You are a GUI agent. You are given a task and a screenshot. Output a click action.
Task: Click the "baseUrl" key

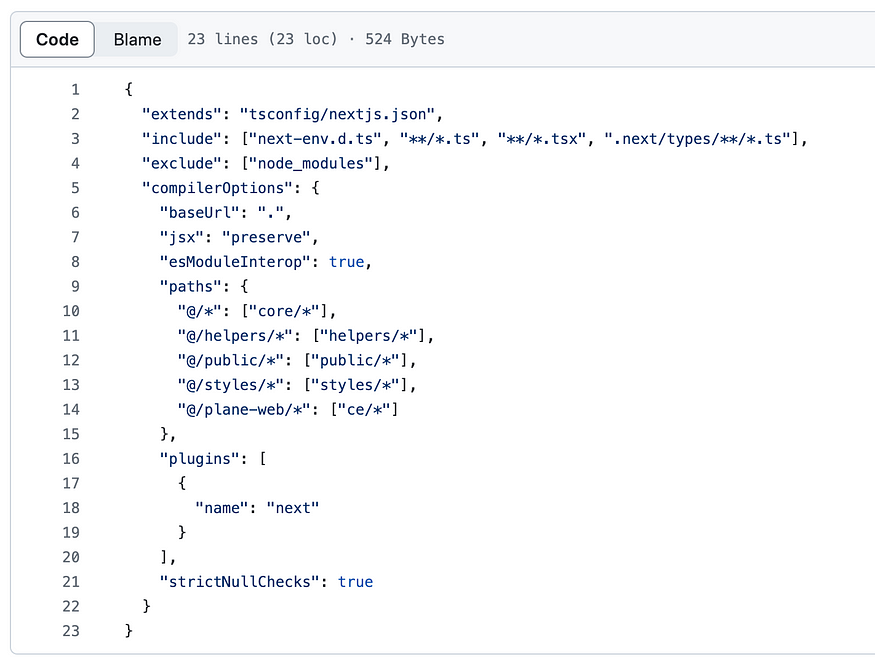200,212
